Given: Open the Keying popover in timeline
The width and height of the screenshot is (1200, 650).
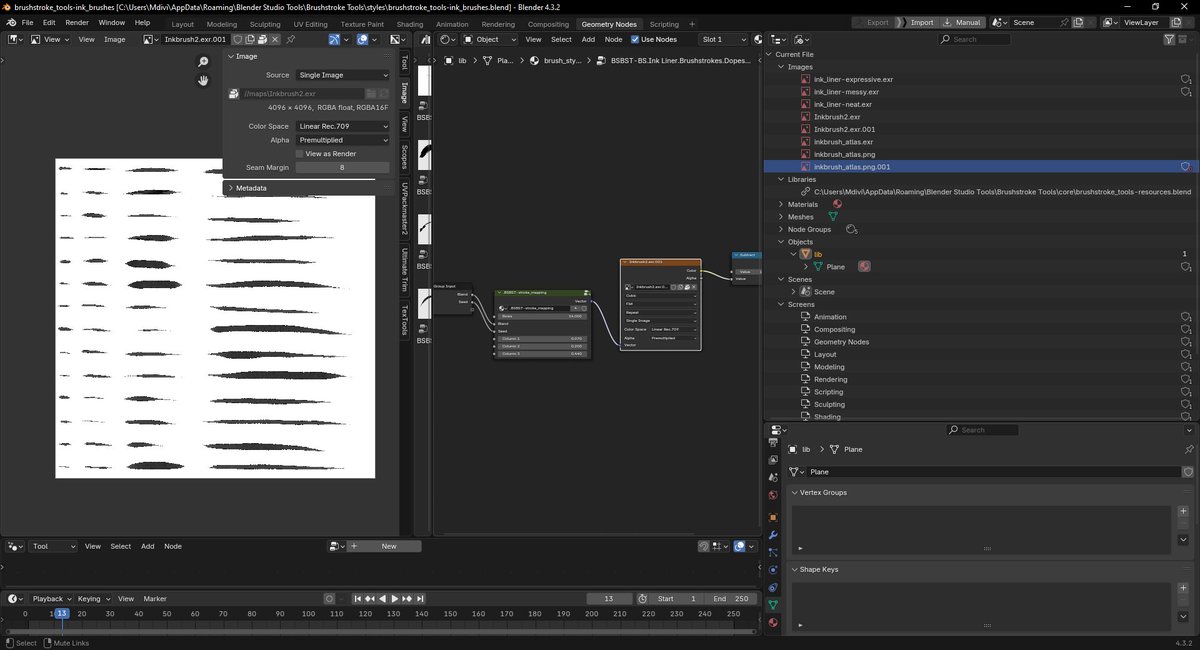Looking at the screenshot, I should point(92,598).
